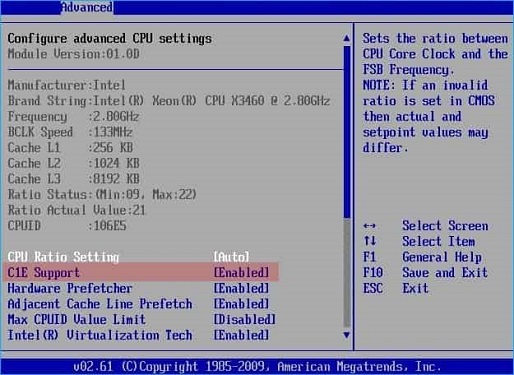This screenshot has height=375, width=514.
Task: Click the Brand String Xeon X3460 line
Action: (169, 101)
